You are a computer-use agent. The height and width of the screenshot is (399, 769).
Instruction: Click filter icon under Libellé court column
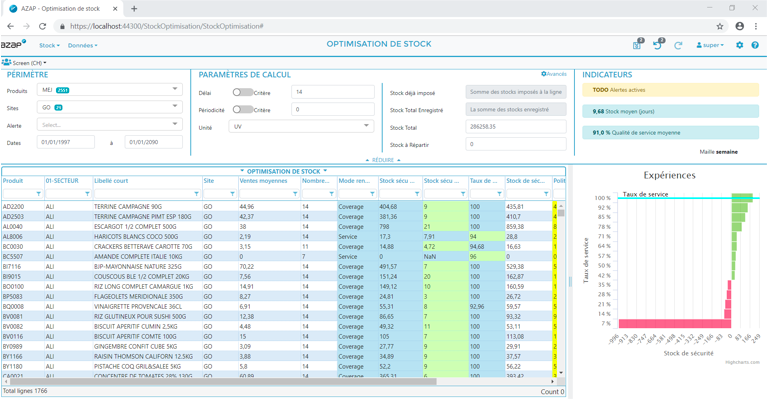[196, 194]
